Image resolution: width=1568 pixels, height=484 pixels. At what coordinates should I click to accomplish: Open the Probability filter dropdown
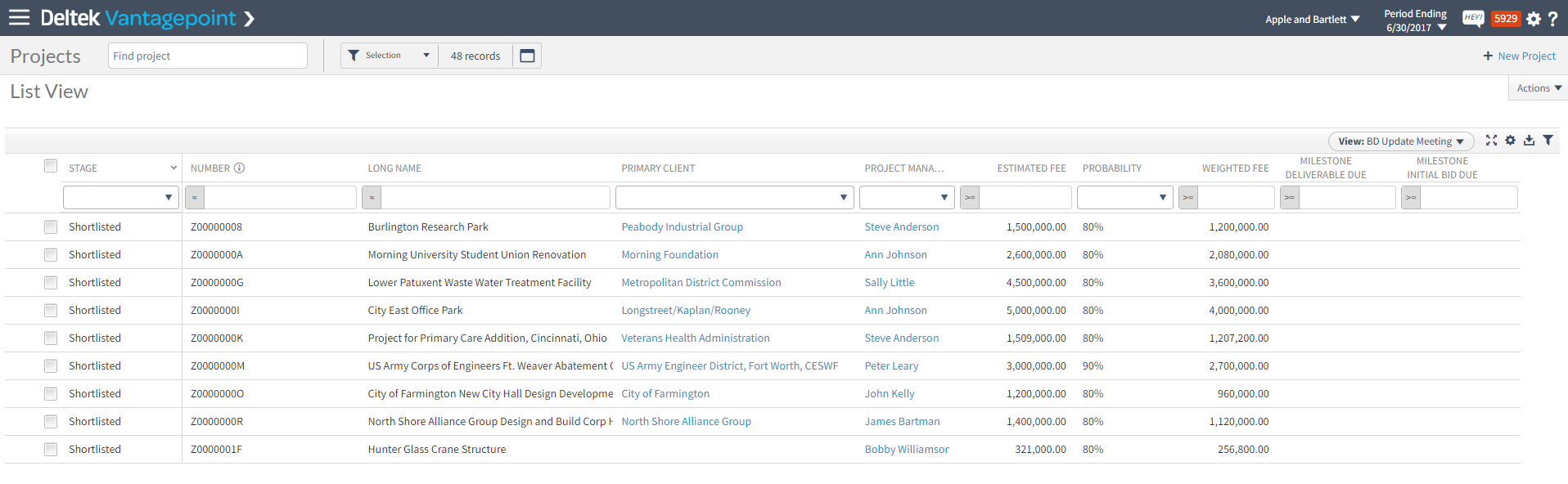[x=1124, y=197]
